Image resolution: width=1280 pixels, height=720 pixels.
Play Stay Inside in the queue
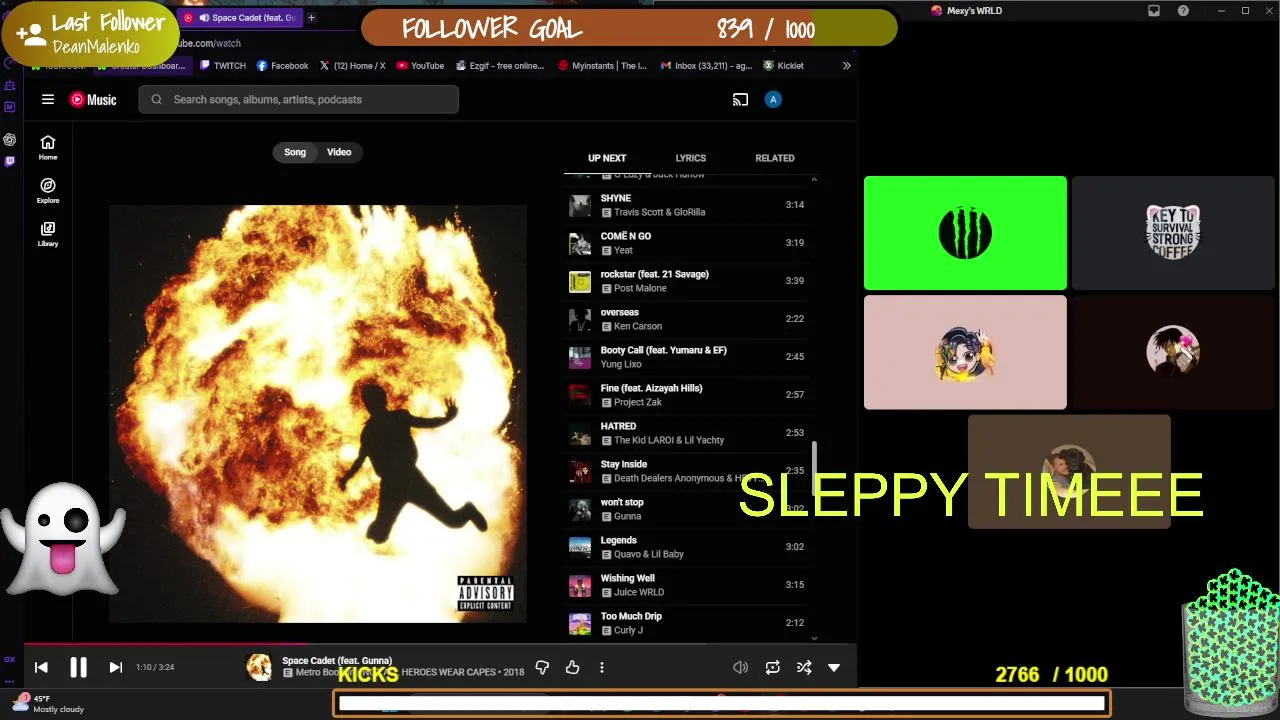point(686,471)
